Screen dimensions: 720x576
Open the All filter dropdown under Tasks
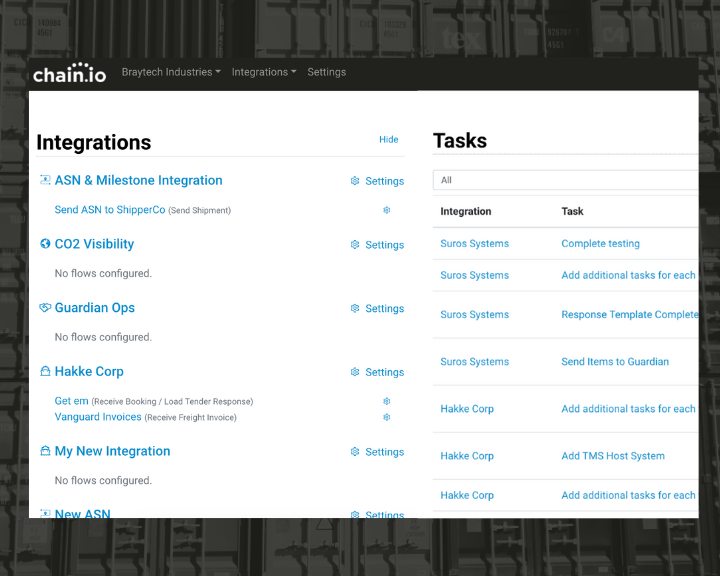565,180
